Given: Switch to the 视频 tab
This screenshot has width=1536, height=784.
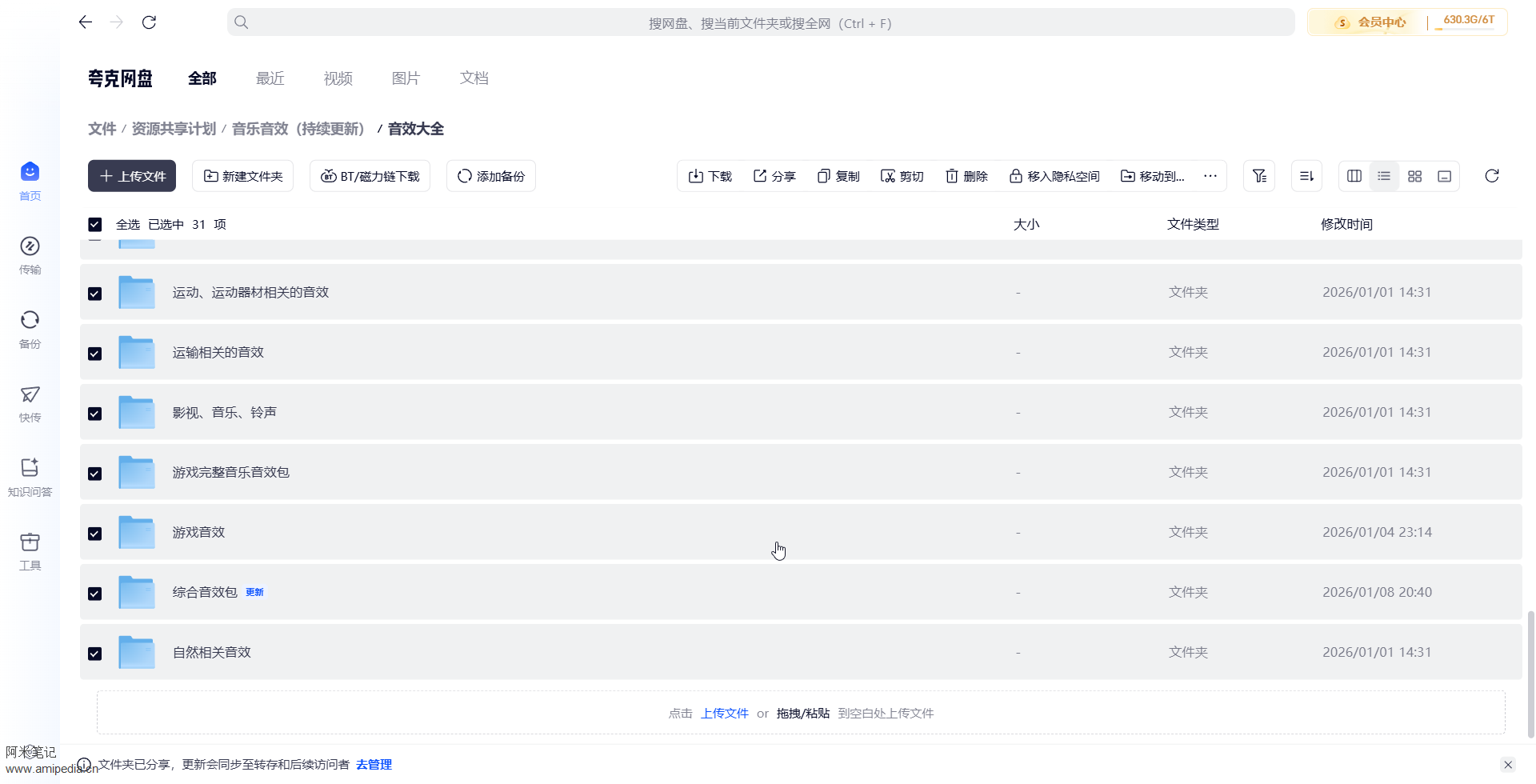Looking at the screenshot, I should tap(338, 78).
